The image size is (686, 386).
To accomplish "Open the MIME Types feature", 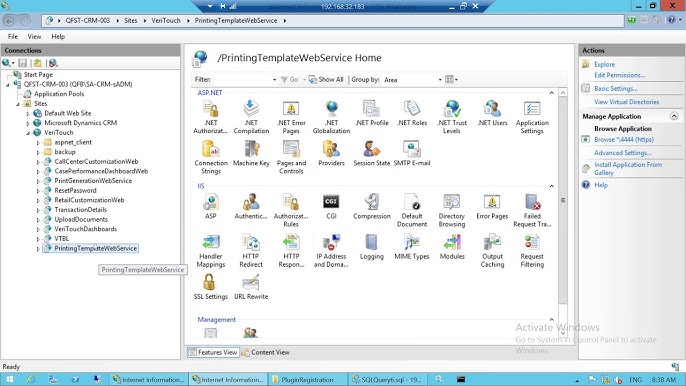I will [x=412, y=247].
